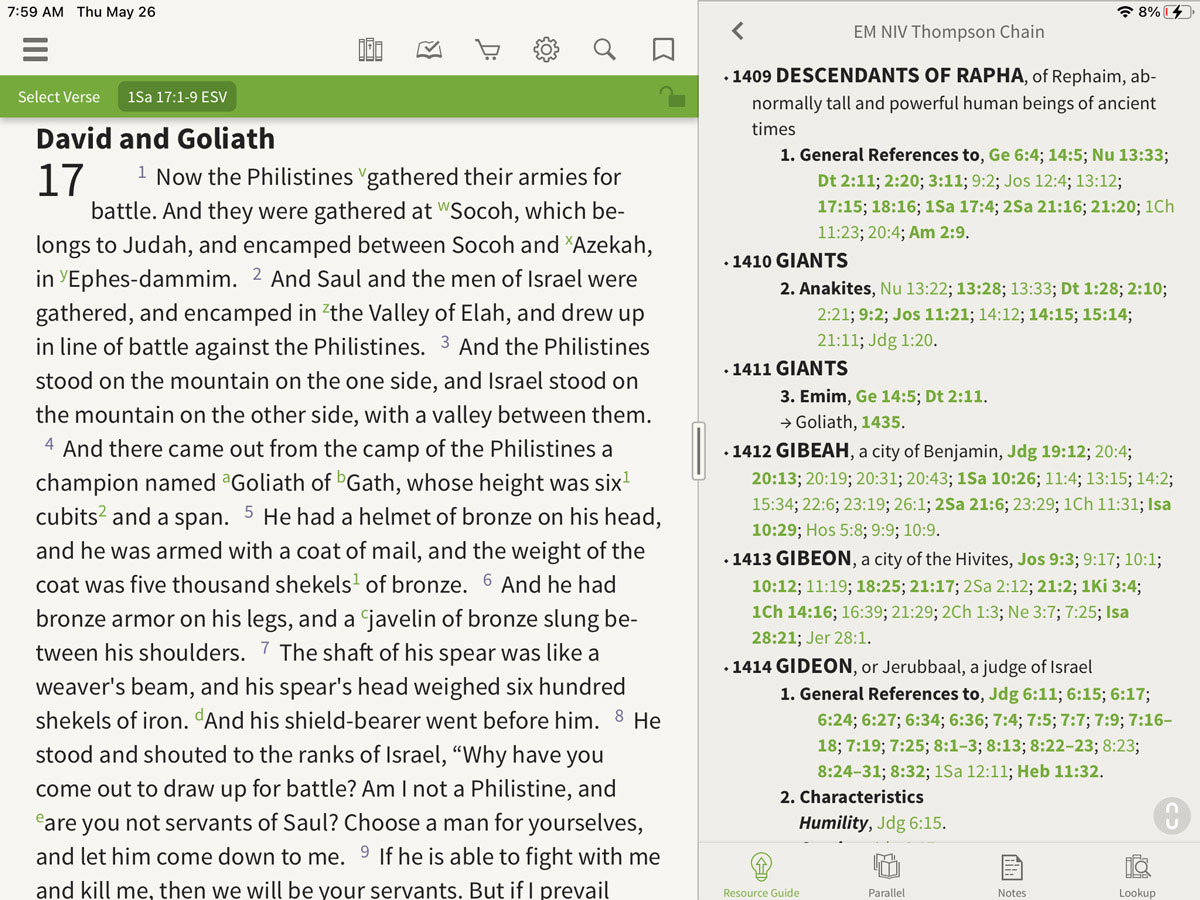Tap the Wi-Fi status icon
This screenshot has width=1200, height=900.
click(1125, 12)
